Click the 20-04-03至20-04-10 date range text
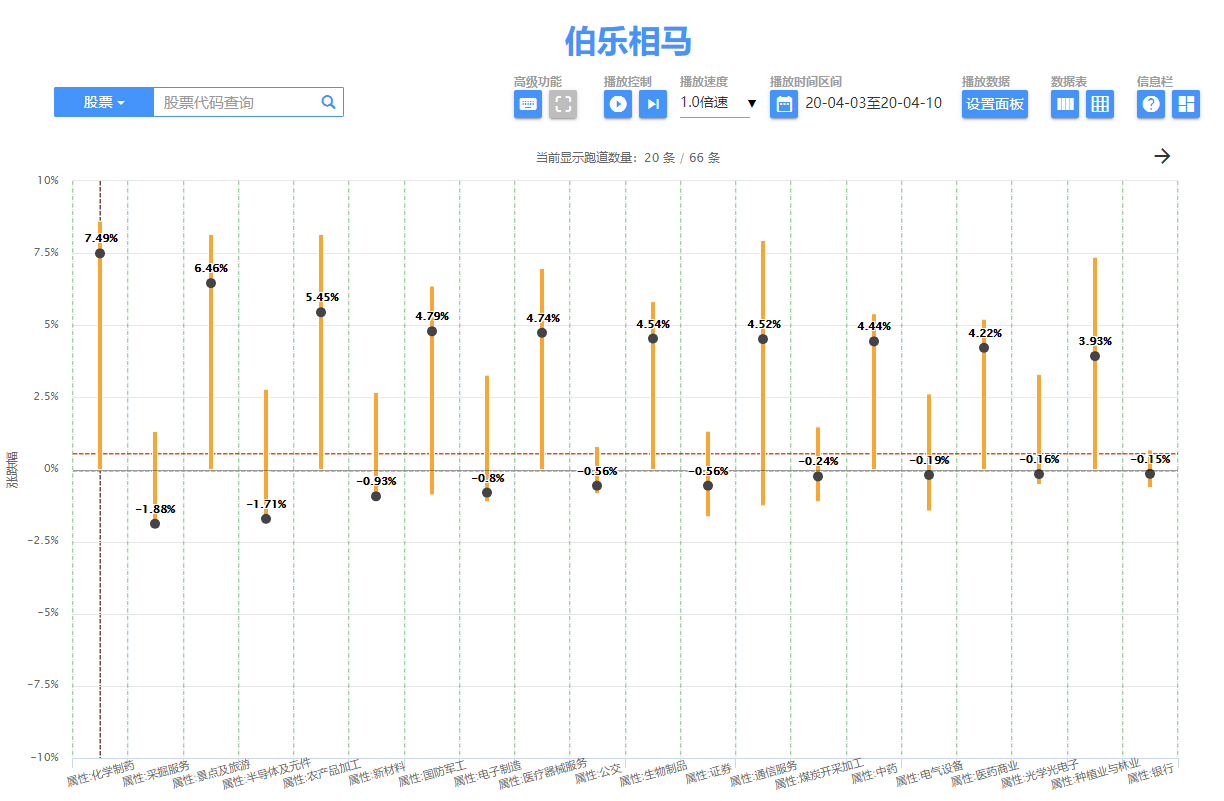Image resolution: width=1224 pixels, height=801 pixels. [x=873, y=103]
